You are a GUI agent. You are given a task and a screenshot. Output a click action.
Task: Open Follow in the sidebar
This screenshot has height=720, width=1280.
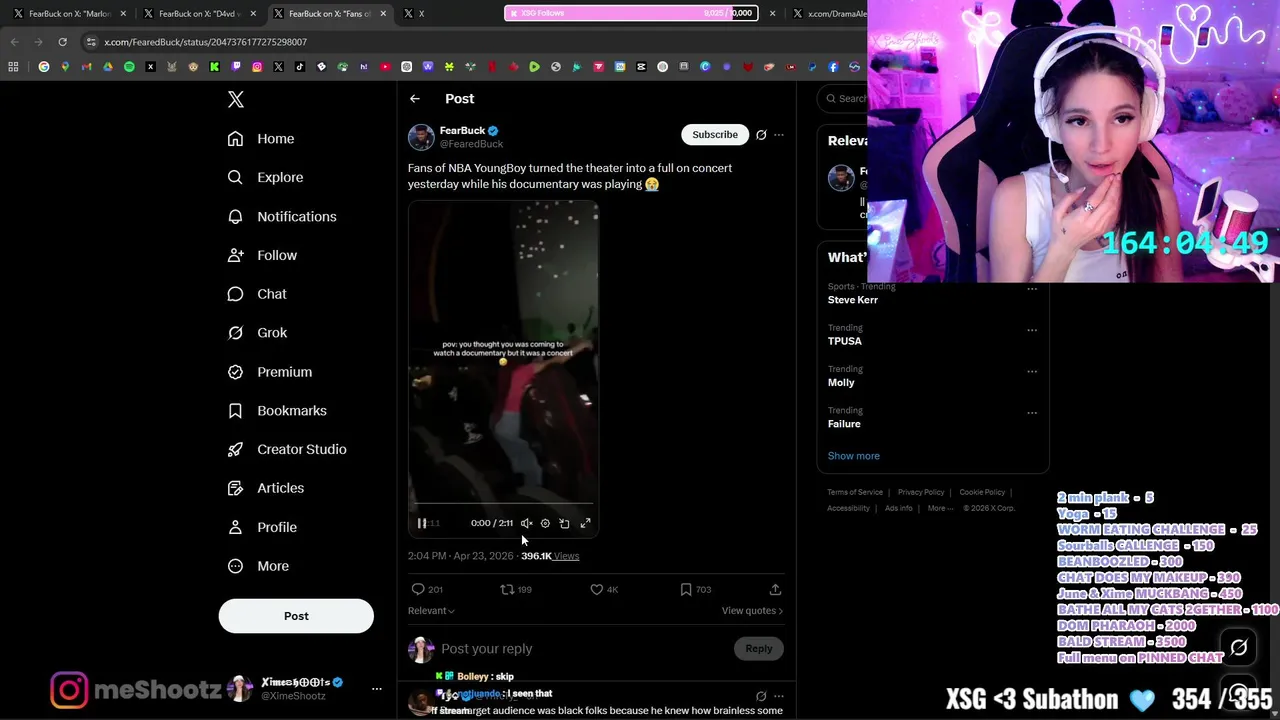tap(262, 256)
